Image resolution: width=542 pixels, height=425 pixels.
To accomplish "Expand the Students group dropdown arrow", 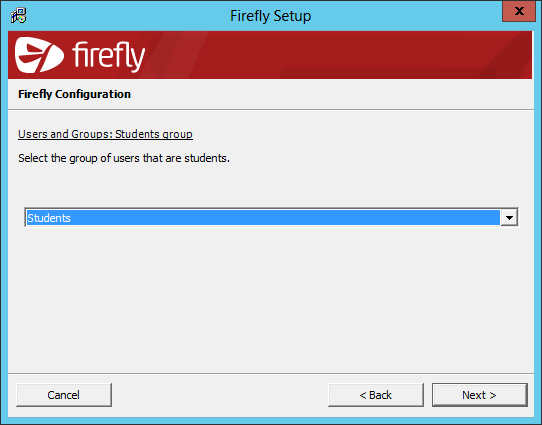I will [509, 218].
